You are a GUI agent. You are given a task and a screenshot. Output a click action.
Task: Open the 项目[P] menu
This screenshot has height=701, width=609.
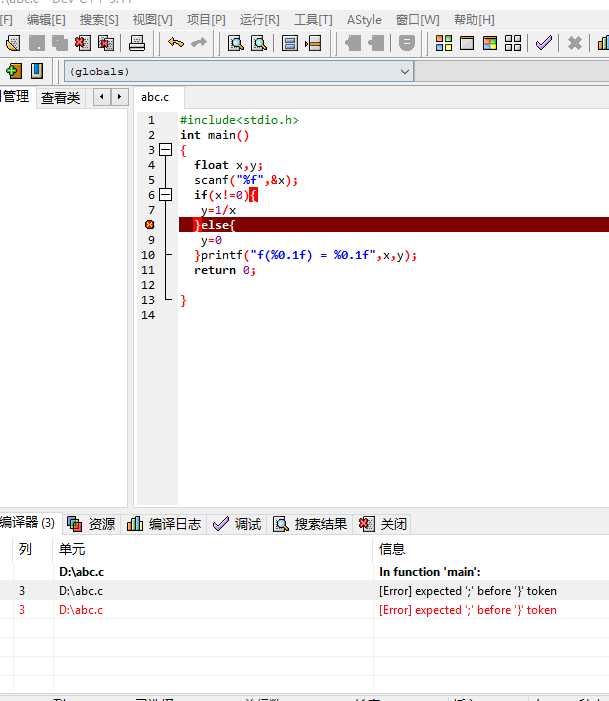coord(206,20)
